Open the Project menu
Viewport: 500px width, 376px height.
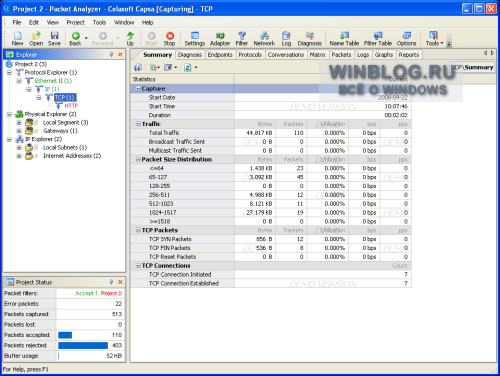[75, 22]
